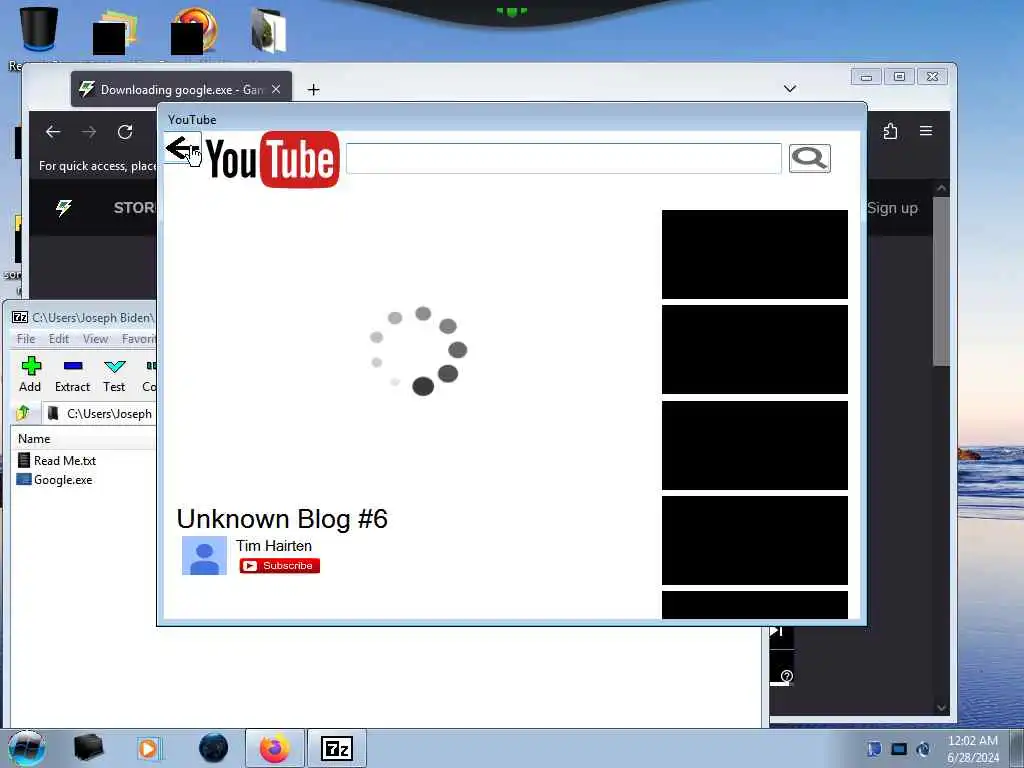
Task: Click the volume tray icon
Action: pyautogui.click(x=923, y=749)
